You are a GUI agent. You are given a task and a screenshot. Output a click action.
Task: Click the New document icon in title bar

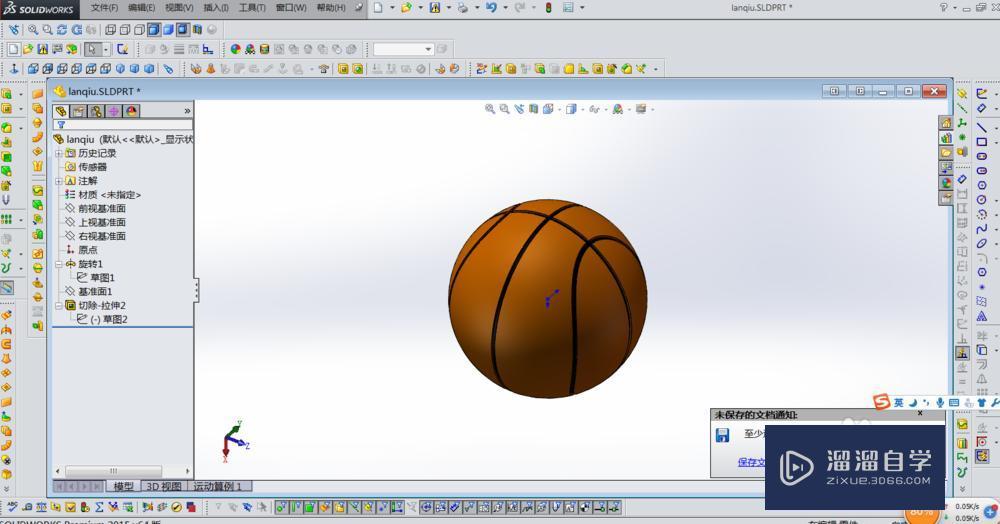tap(378, 8)
